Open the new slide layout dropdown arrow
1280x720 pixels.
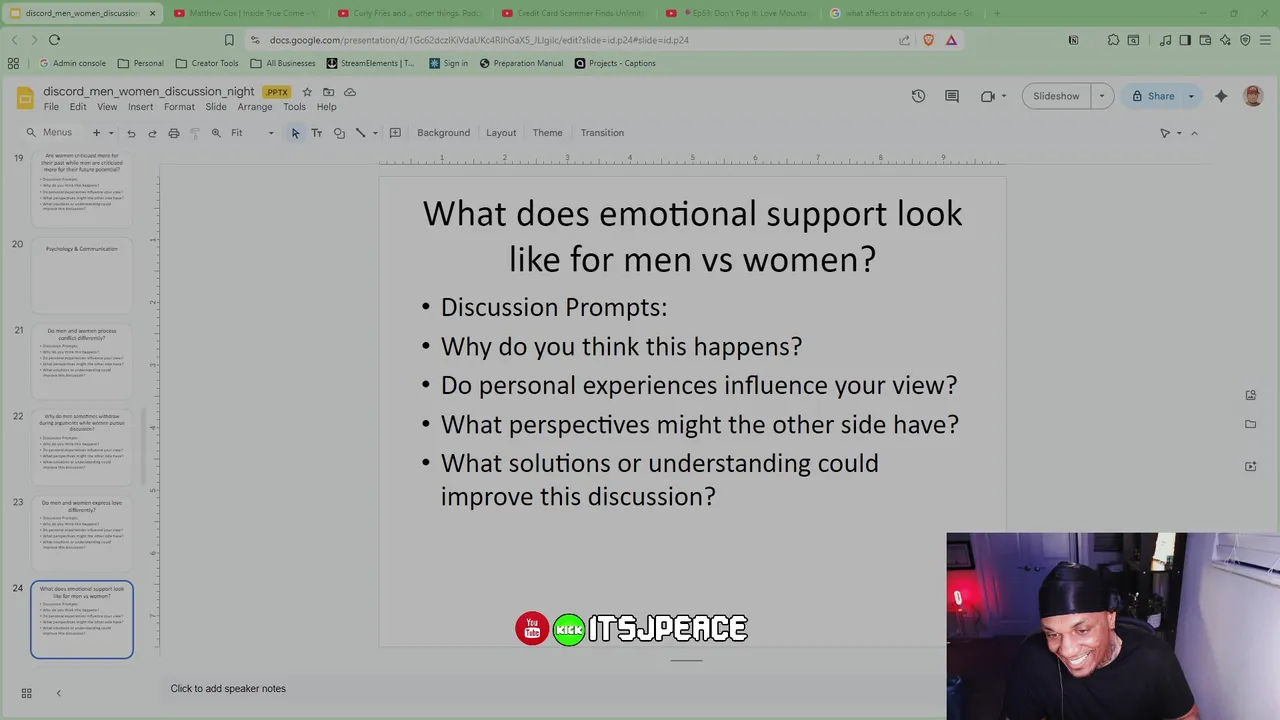coord(111,133)
